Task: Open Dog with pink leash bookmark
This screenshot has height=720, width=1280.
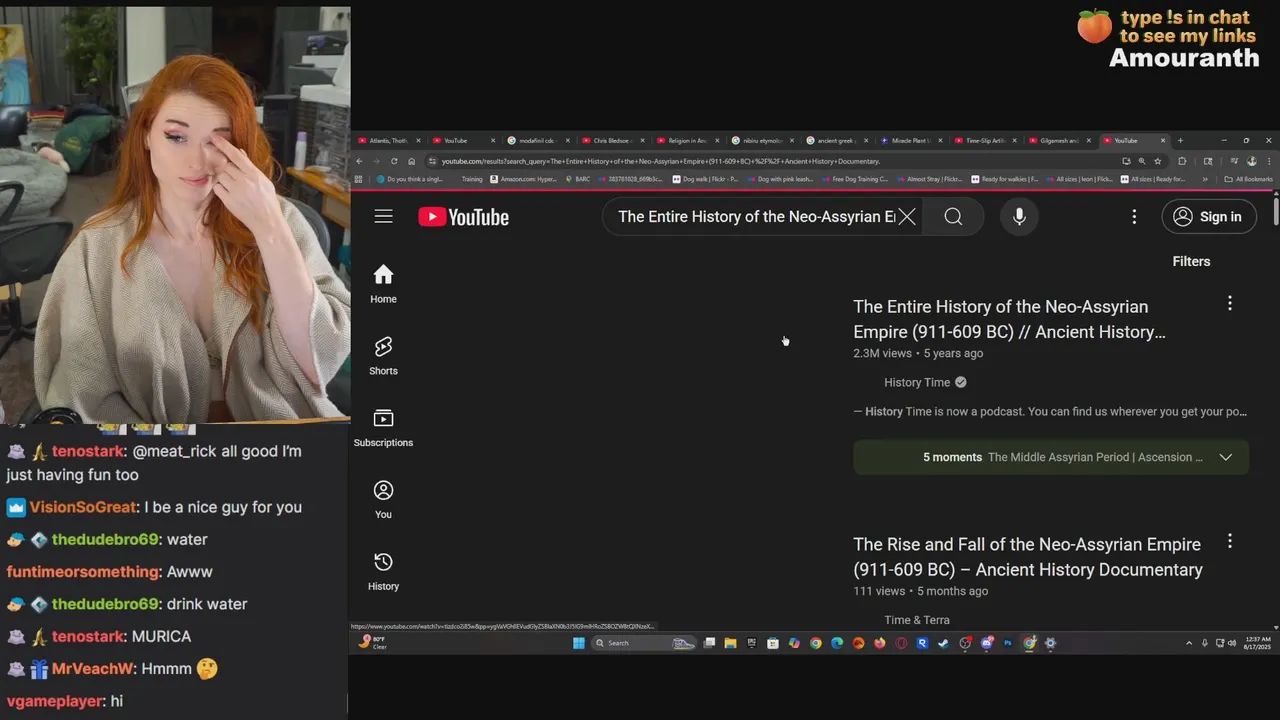Action: coord(779,179)
